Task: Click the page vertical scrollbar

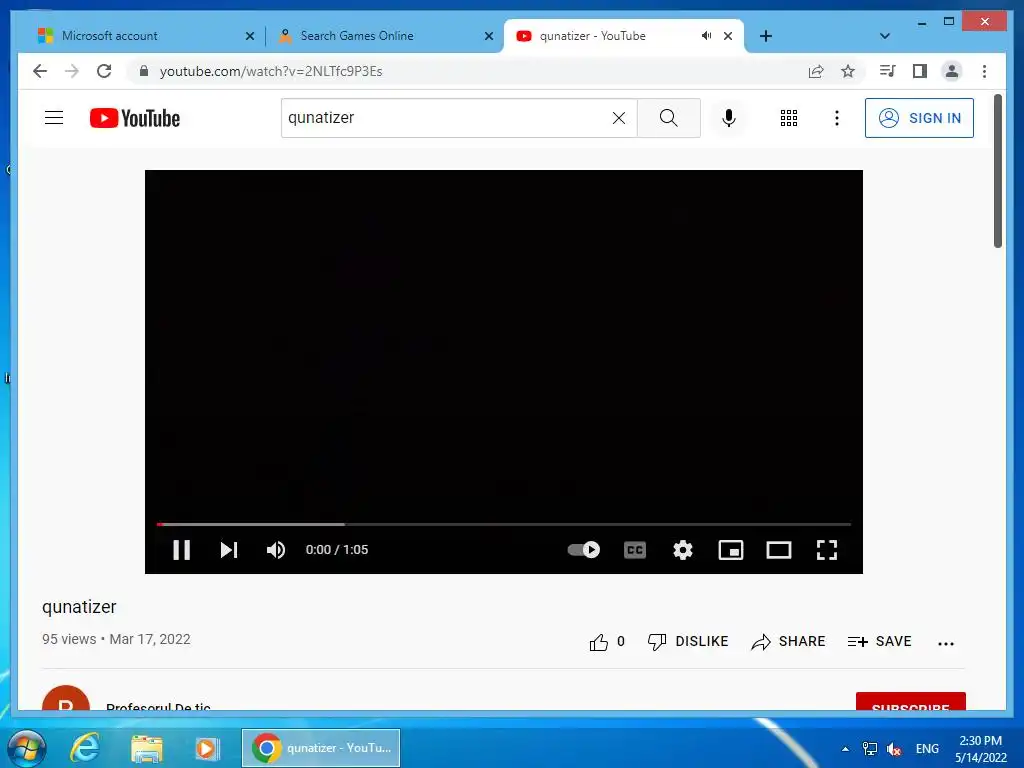Action: click(997, 171)
